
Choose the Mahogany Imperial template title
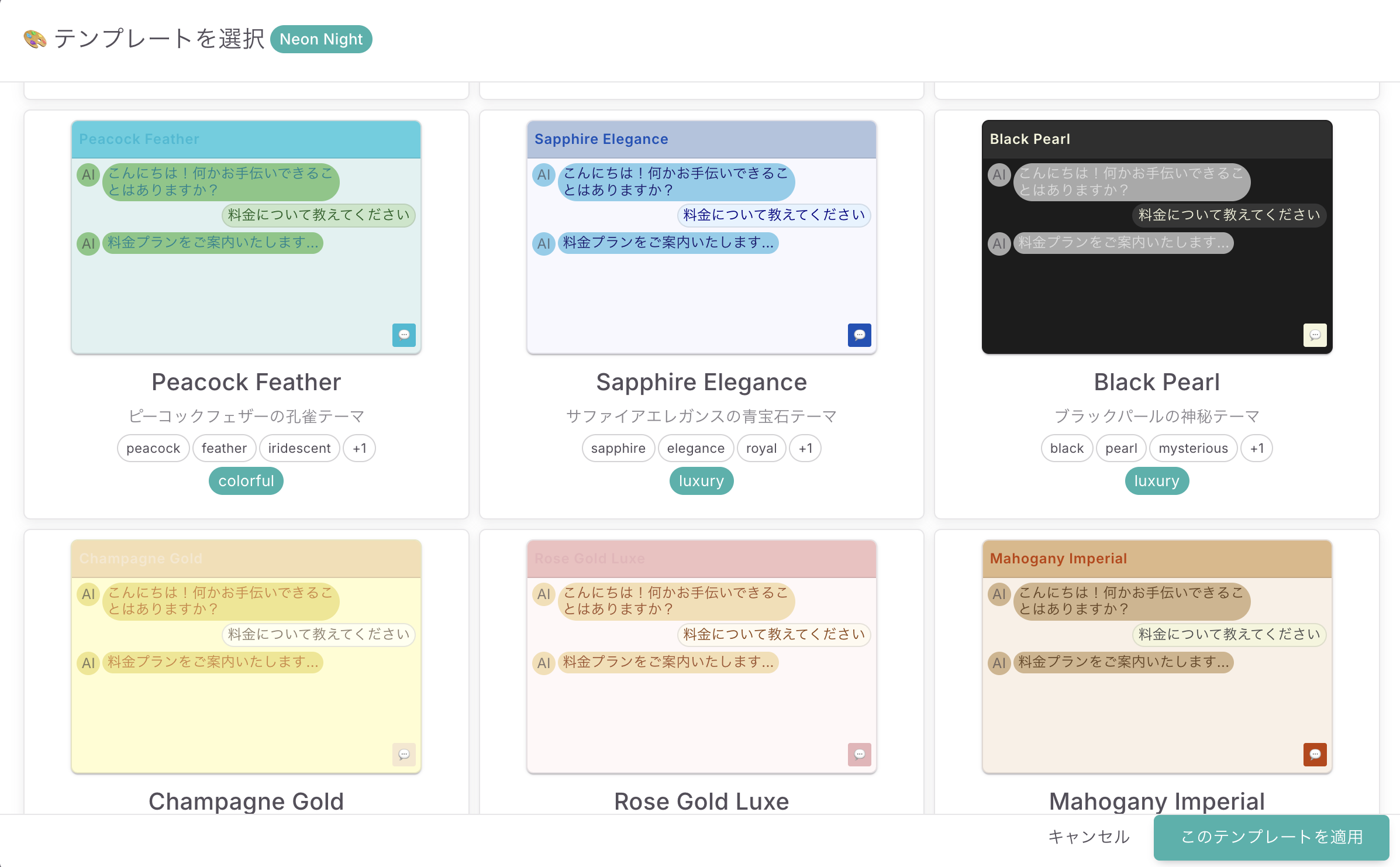click(1157, 801)
